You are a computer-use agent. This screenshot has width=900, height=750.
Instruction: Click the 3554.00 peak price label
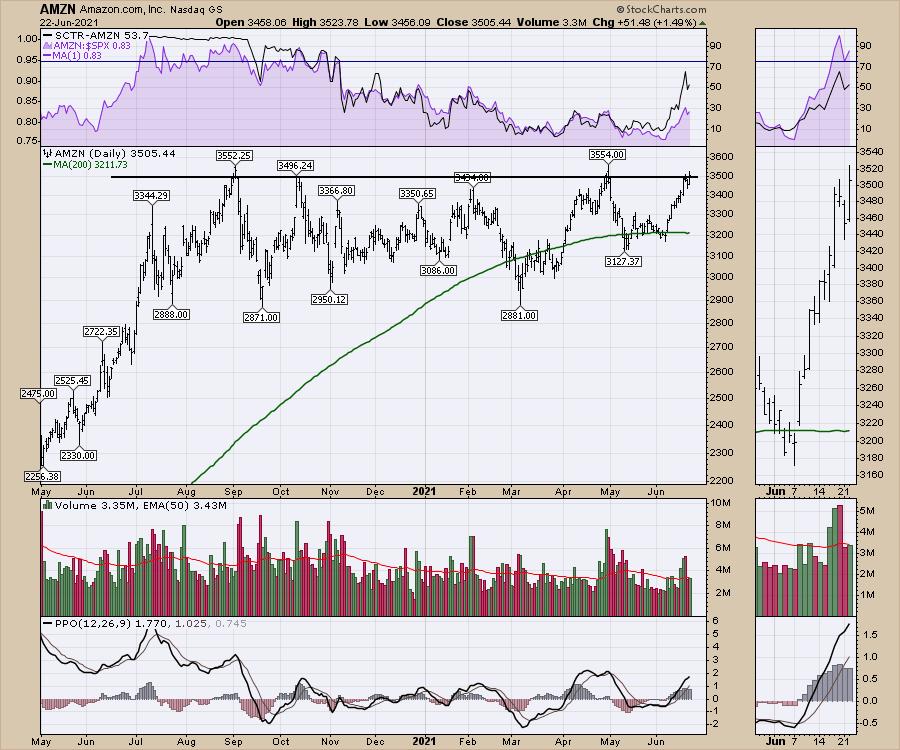click(x=606, y=154)
